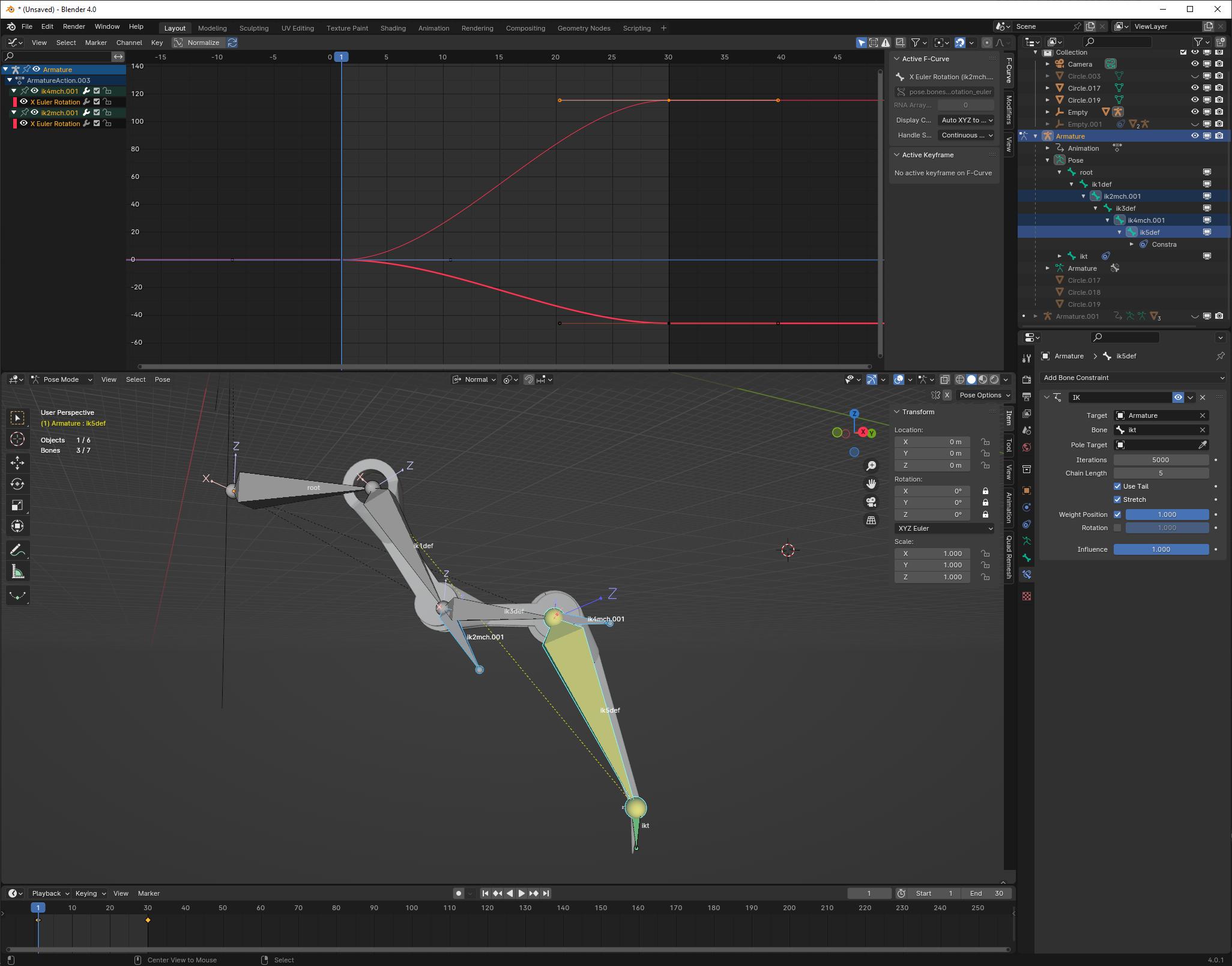
Task: Open the Render menu
Action: coord(74,27)
